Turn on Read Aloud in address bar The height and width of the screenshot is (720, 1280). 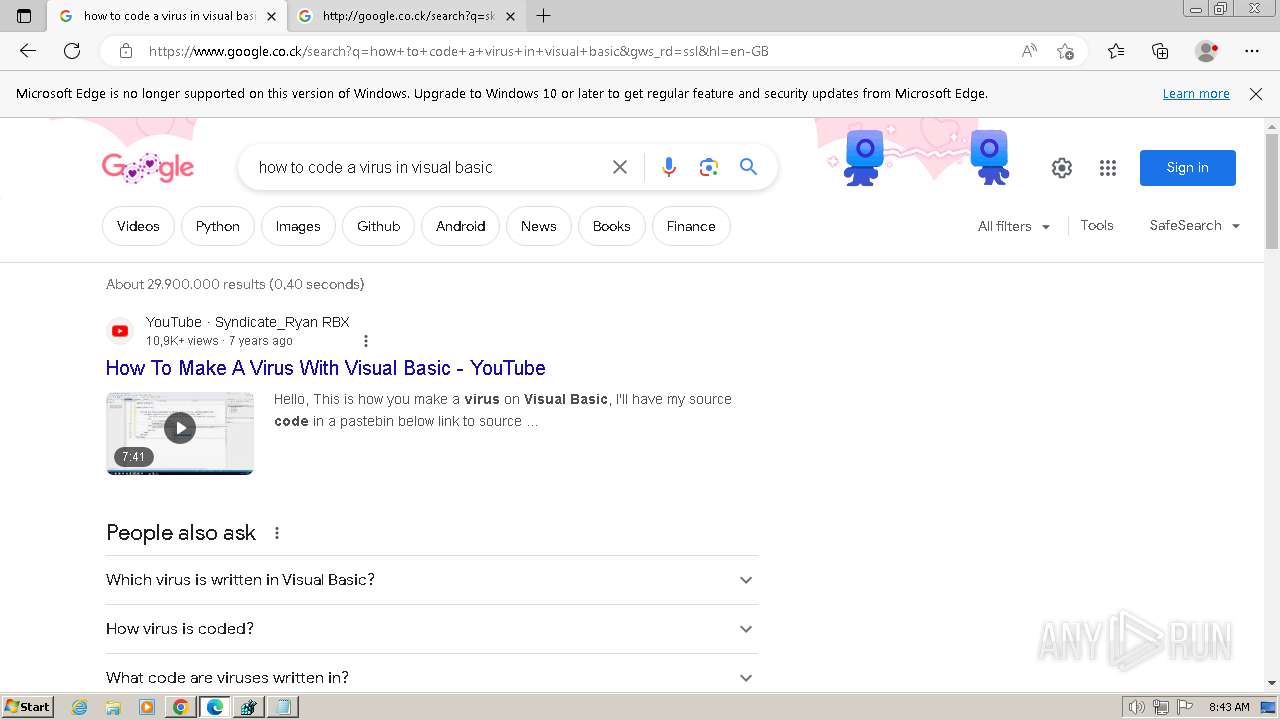click(x=1029, y=51)
